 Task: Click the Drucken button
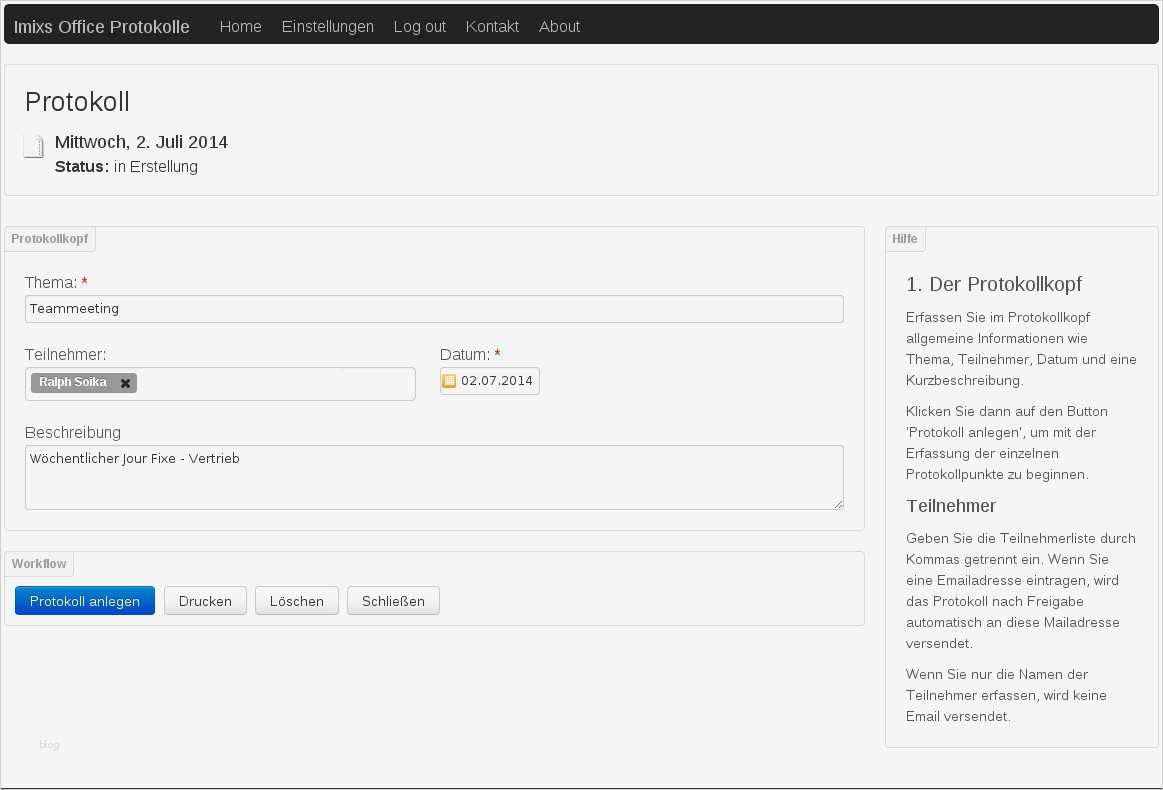point(205,601)
